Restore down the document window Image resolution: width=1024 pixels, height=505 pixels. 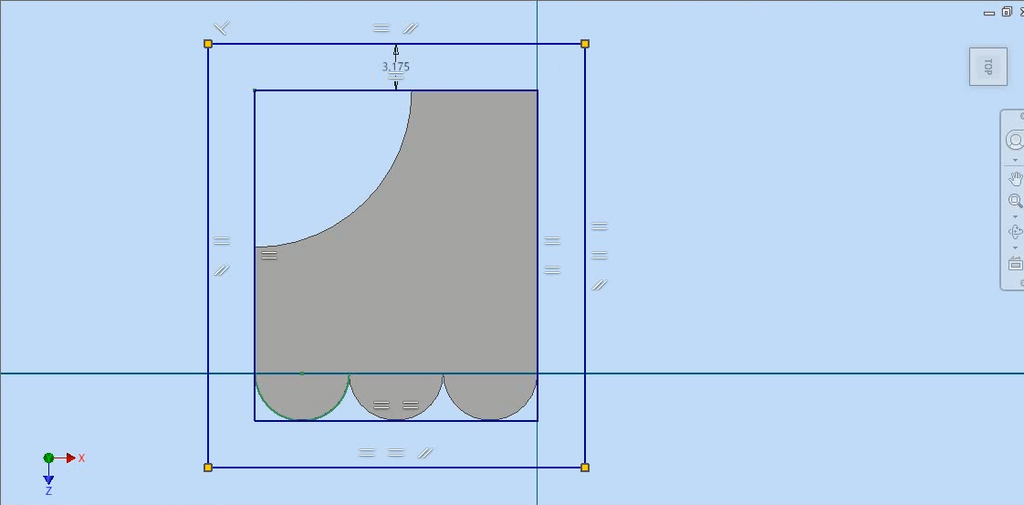[1006, 12]
